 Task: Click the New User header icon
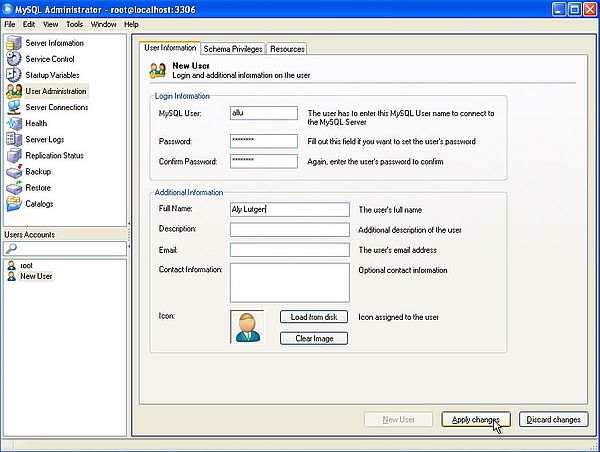(158, 70)
